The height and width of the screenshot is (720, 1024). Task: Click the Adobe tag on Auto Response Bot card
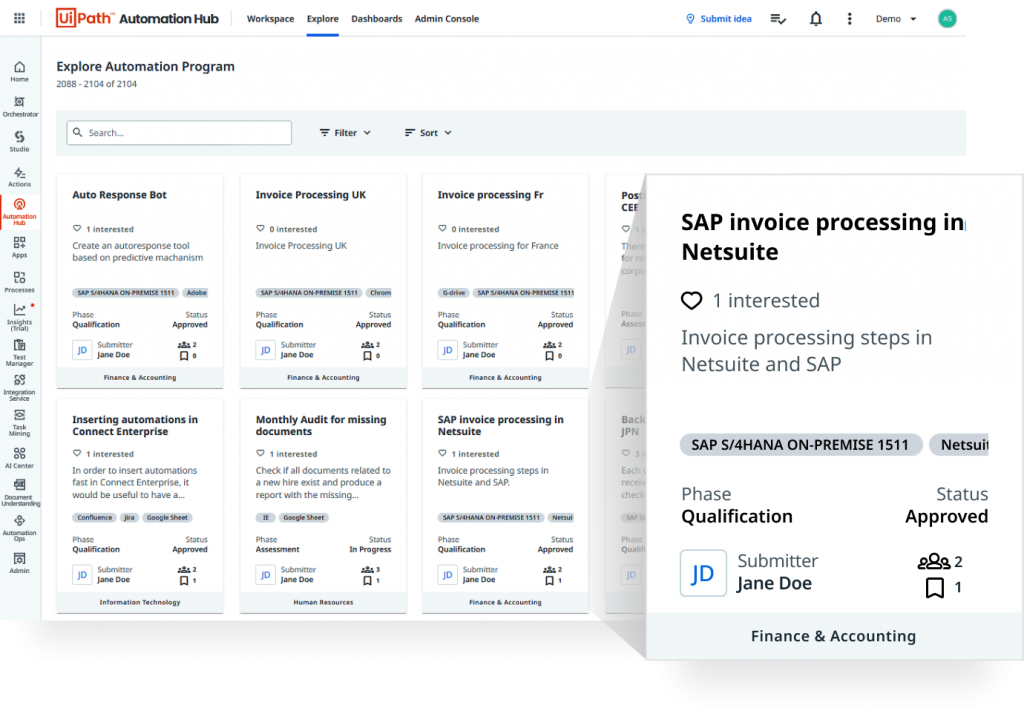coord(197,293)
